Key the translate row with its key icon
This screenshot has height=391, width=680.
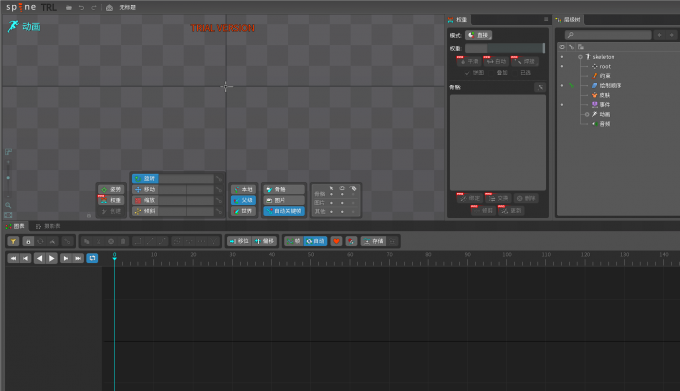219,189
